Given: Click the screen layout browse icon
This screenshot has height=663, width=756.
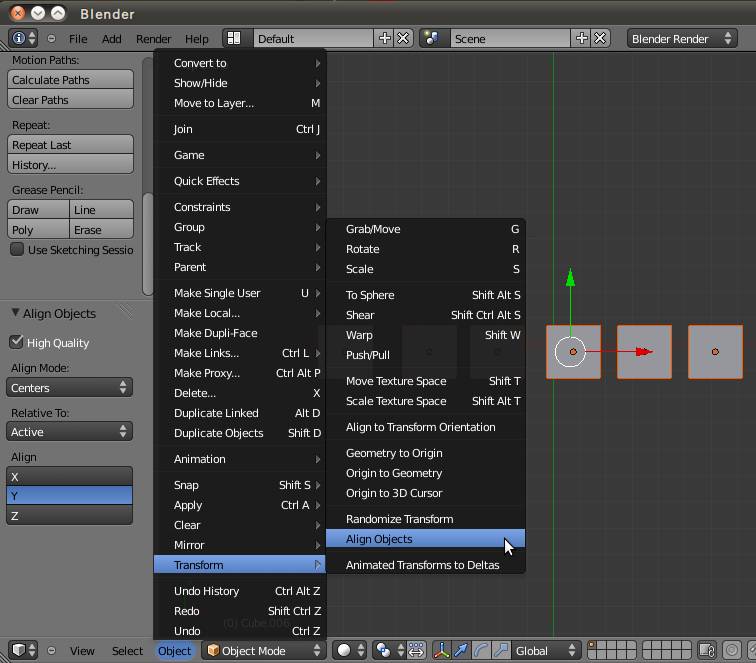Looking at the screenshot, I should coord(234,39).
